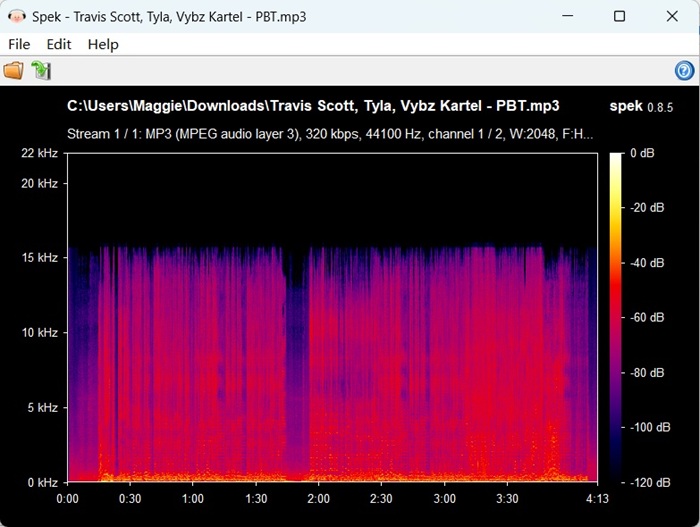Click the 3:30 time label
The width and height of the screenshot is (700, 527).
507,498
